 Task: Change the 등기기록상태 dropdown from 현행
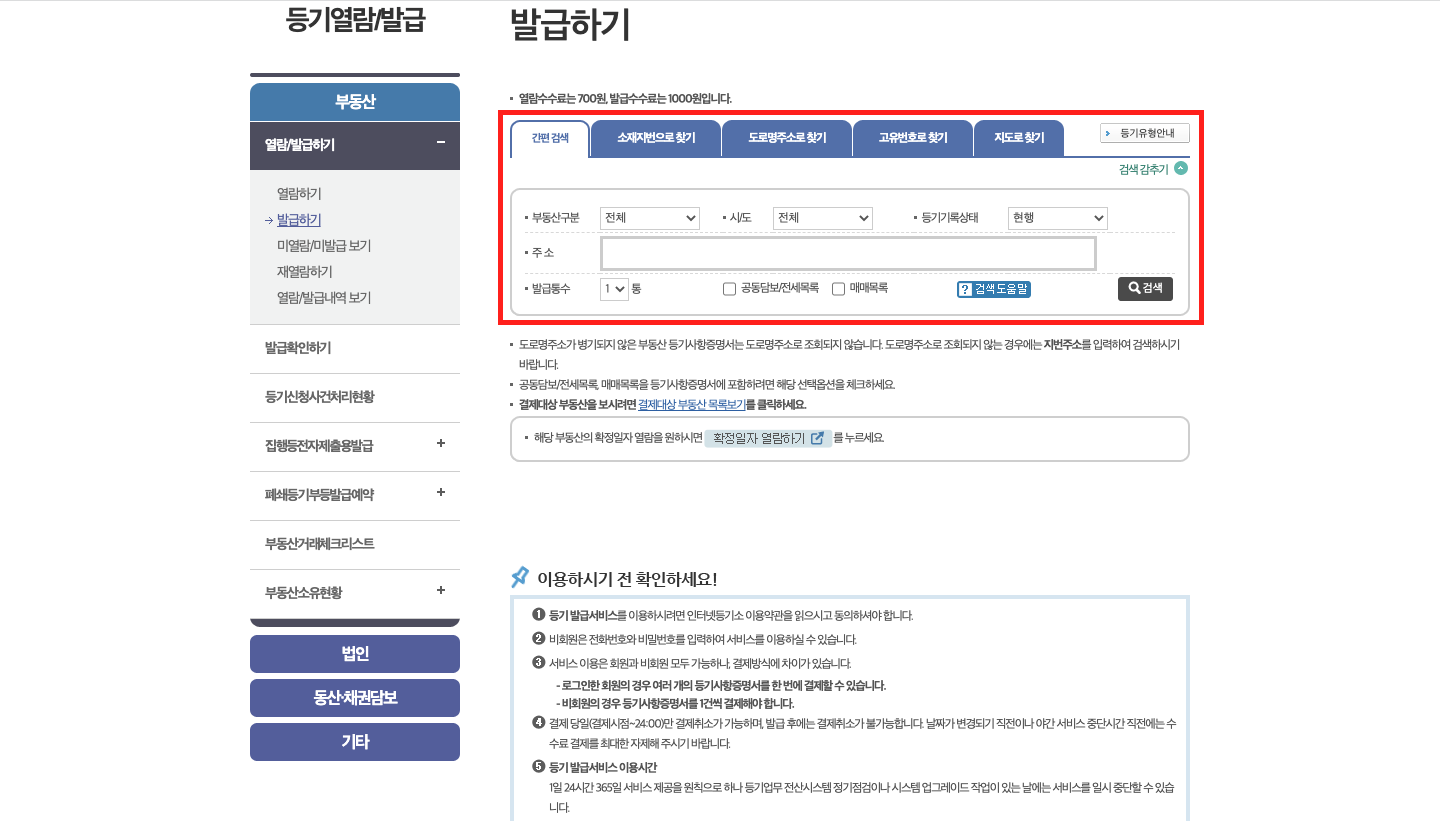(1057, 217)
